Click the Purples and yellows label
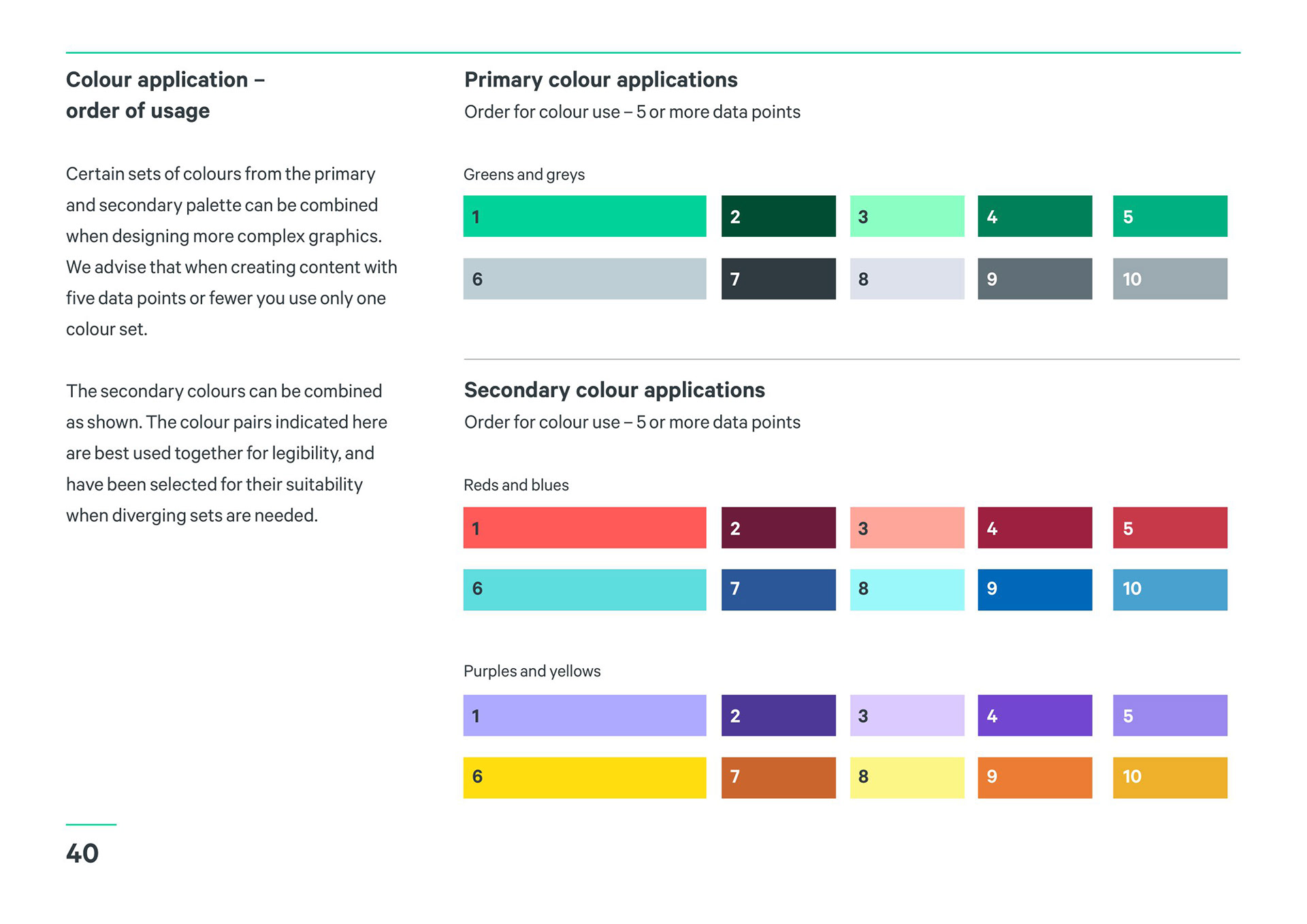 532,671
